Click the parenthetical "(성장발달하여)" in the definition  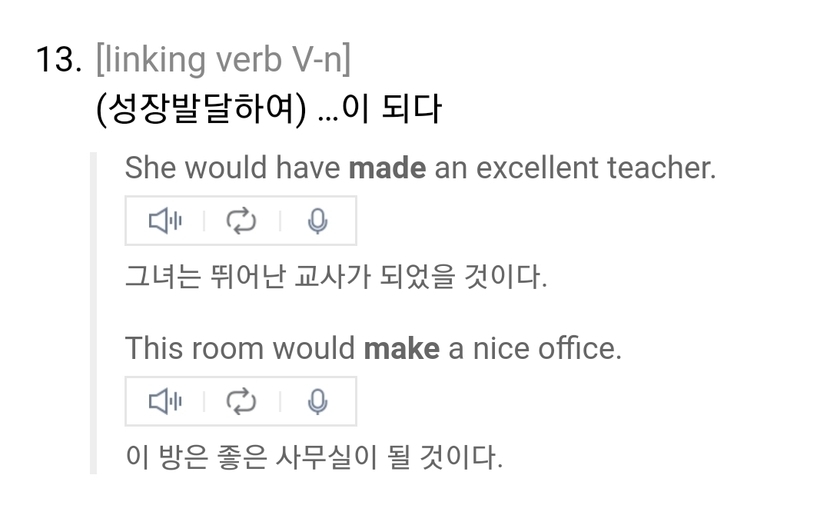coord(201,109)
